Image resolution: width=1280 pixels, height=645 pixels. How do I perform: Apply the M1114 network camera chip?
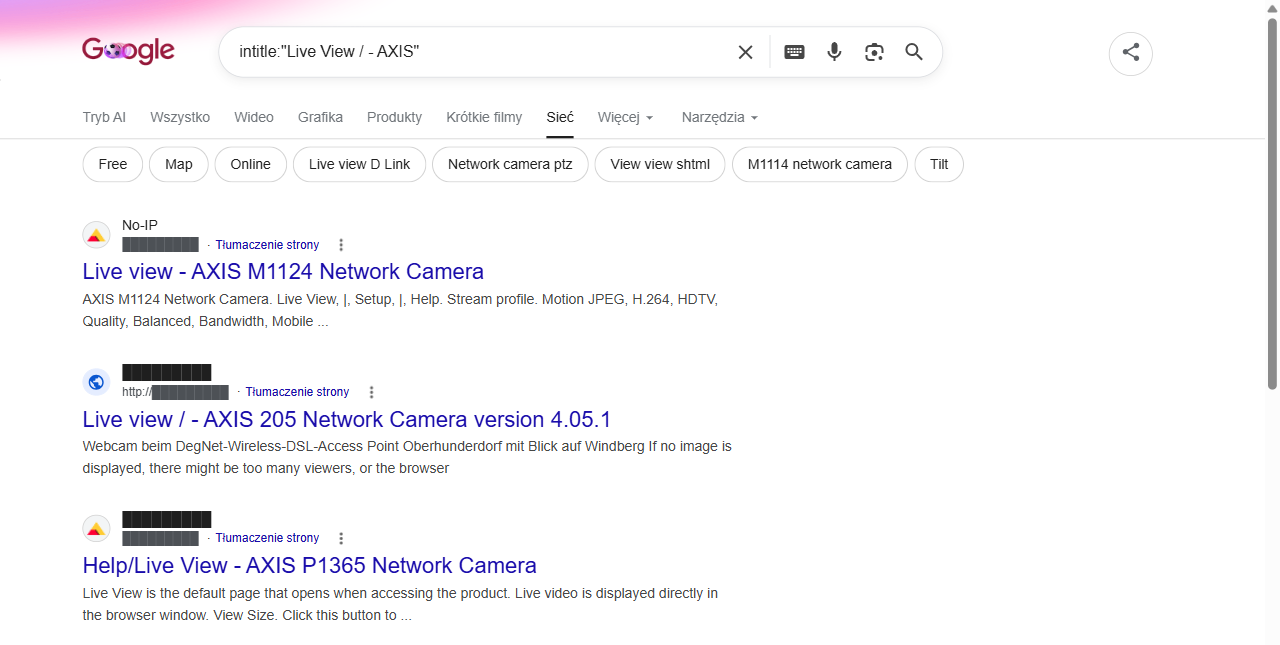(x=820, y=164)
